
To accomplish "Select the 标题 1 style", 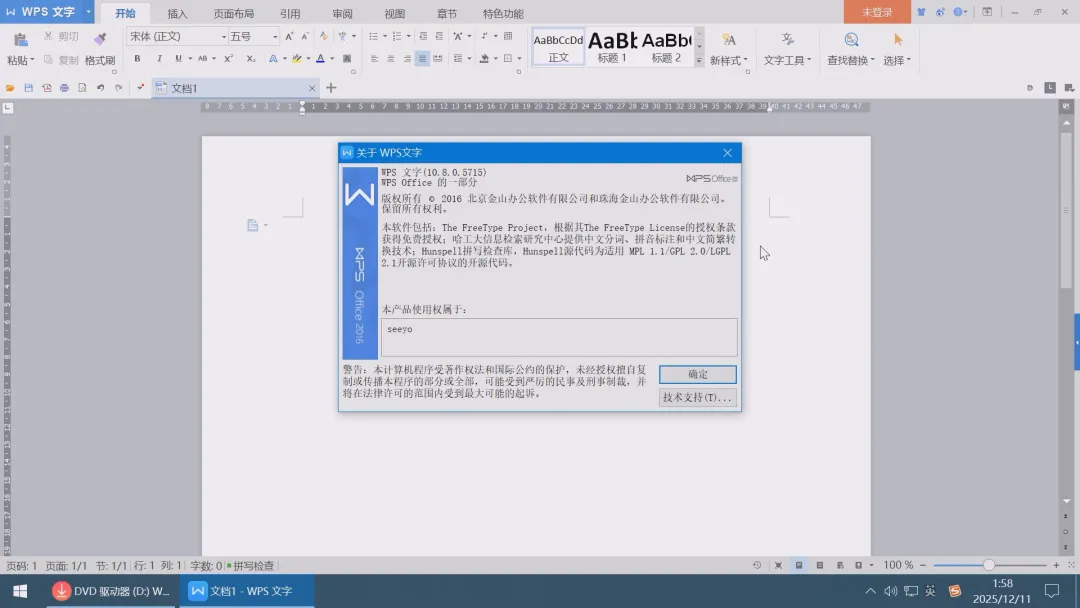I will [612, 48].
